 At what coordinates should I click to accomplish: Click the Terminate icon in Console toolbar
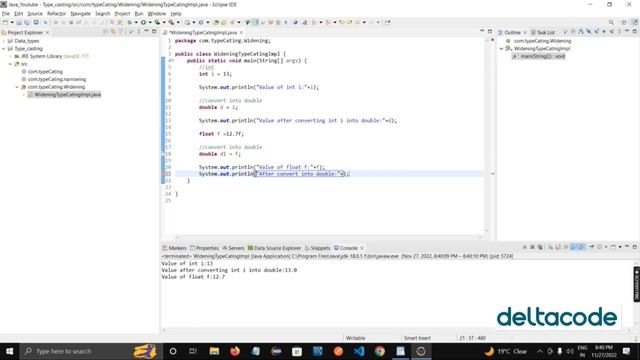[524, 247]
